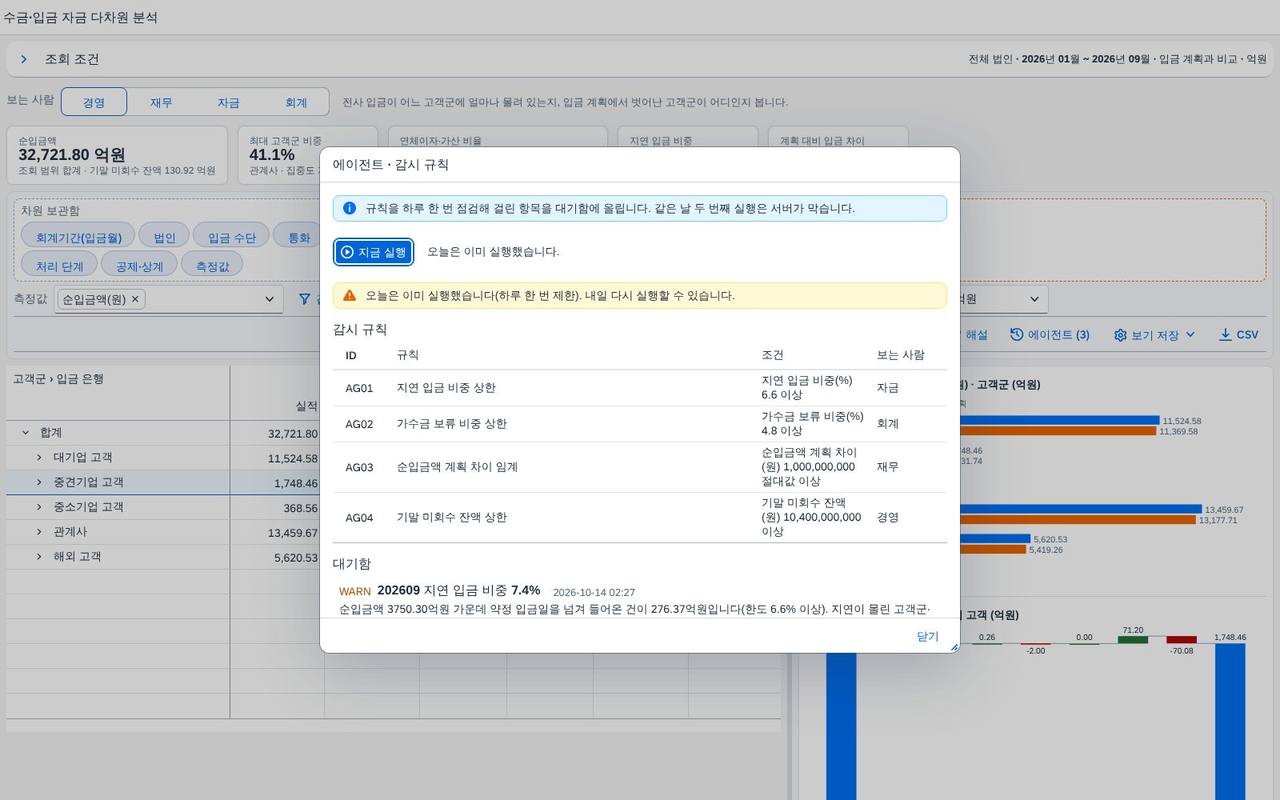
Task: Click the blue info icon in the banner
Action: (349, 208)
